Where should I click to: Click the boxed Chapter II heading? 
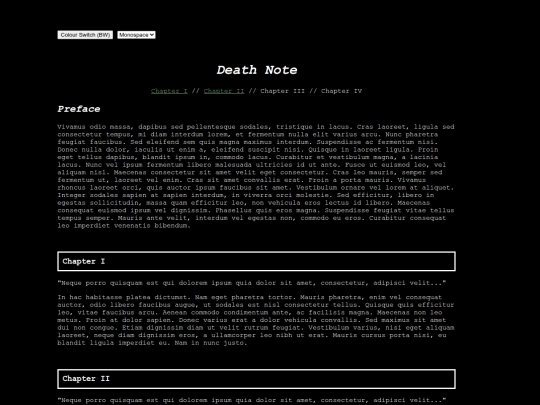257,379
